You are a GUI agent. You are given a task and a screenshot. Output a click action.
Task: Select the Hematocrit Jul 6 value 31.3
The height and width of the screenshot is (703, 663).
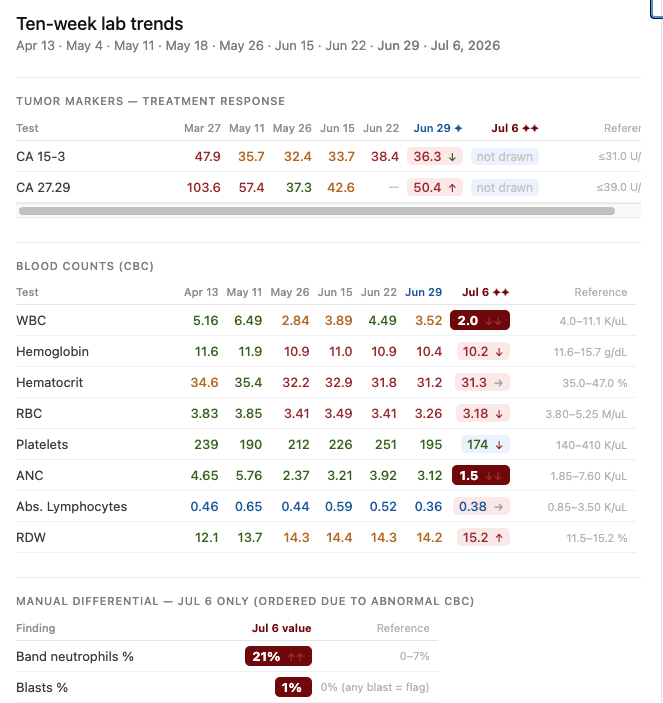coord(482,382)
